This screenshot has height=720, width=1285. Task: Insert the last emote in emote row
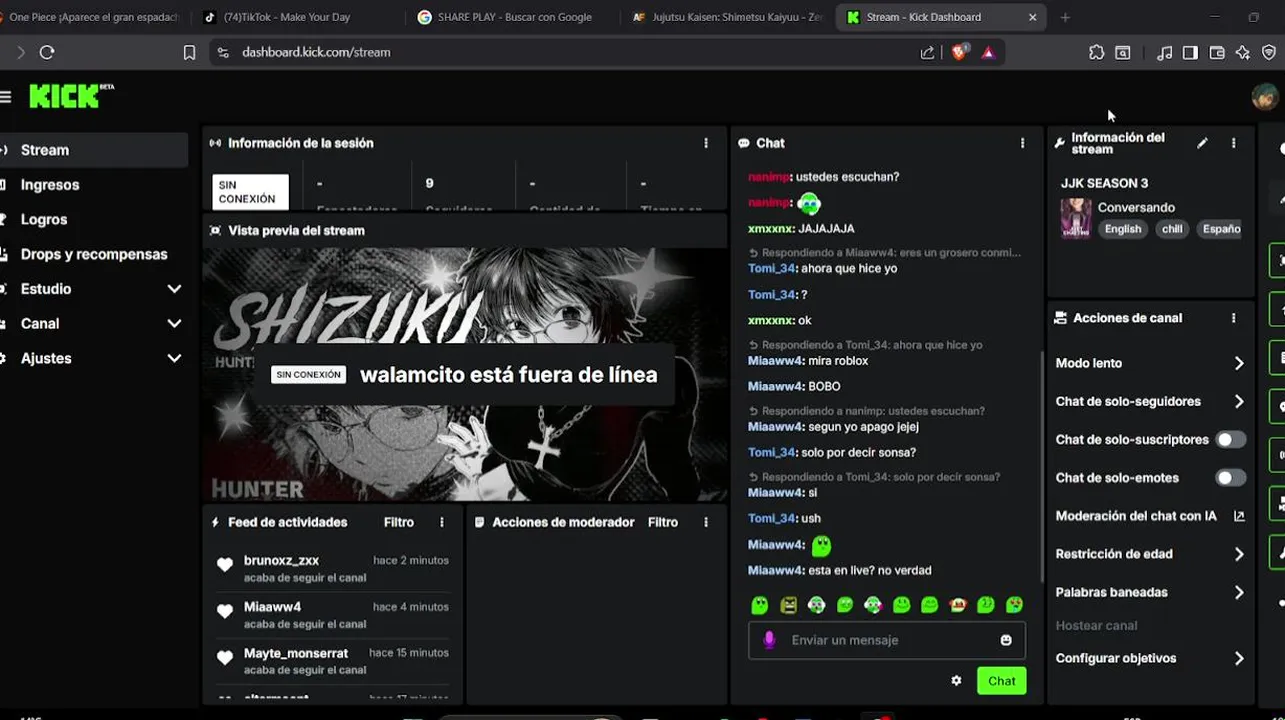coord(1014,605)
